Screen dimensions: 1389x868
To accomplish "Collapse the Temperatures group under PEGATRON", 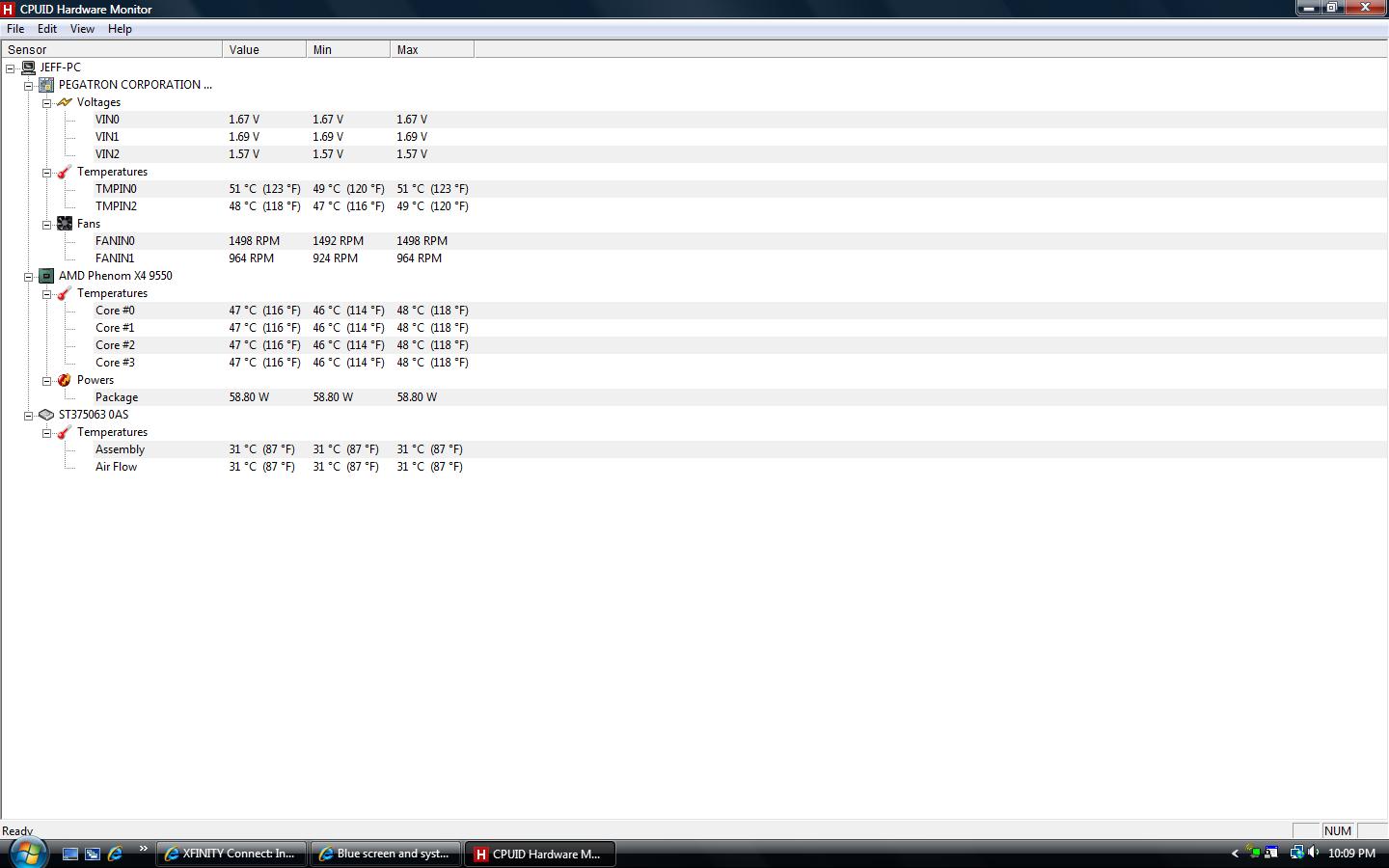I will pos(46,172).
